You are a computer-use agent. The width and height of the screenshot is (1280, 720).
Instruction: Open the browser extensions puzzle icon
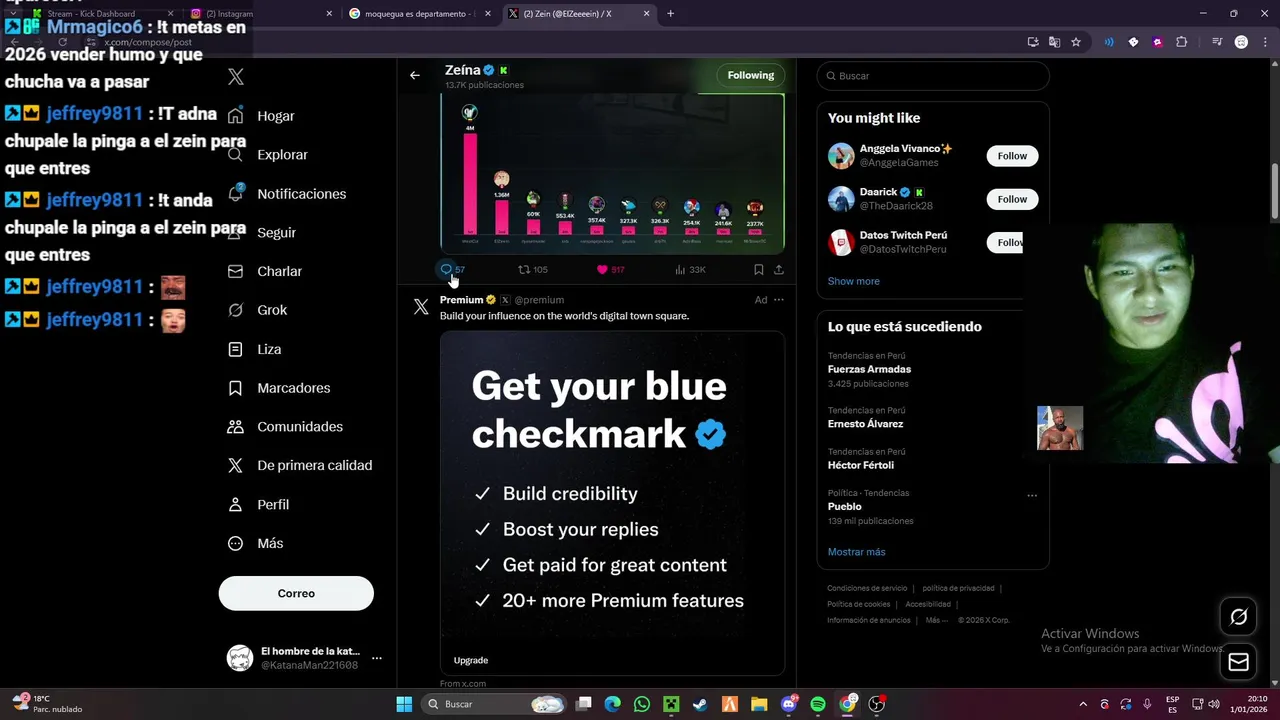1181,42
